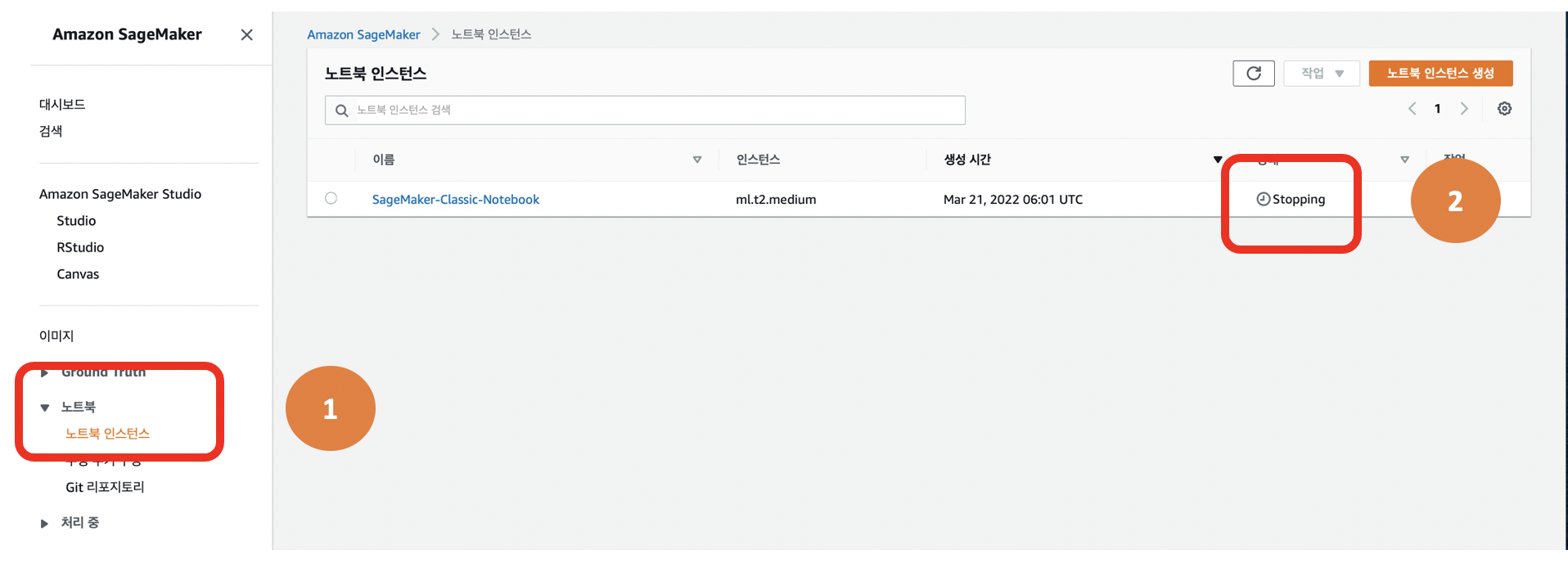Click the magnifier icon in the search box
This screenshot has width=1568, height=586.
pyautogui.click(x=342, y=110)
